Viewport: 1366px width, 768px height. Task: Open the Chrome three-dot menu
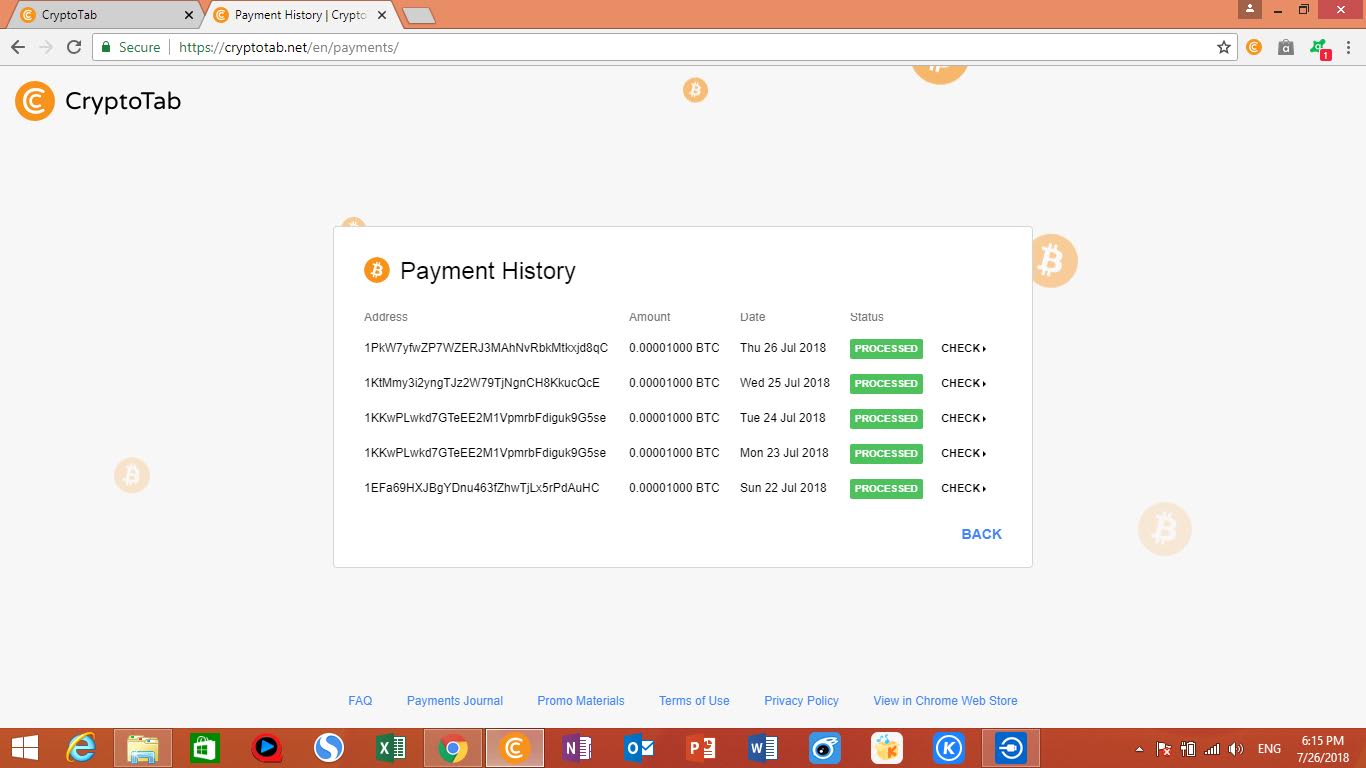point(1347,47)
